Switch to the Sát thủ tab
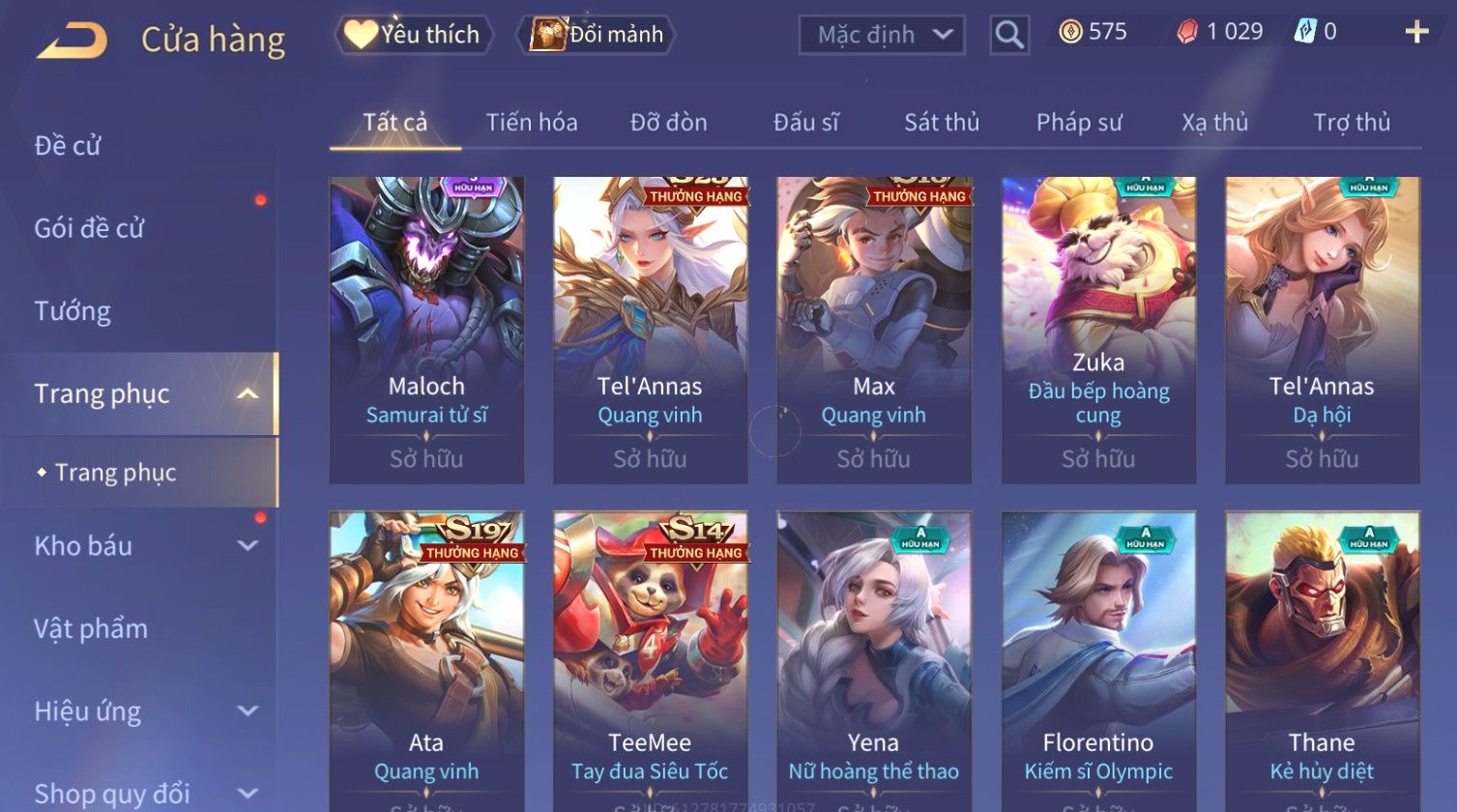The height and width of the screenshot is (812, 1457). 942,122
